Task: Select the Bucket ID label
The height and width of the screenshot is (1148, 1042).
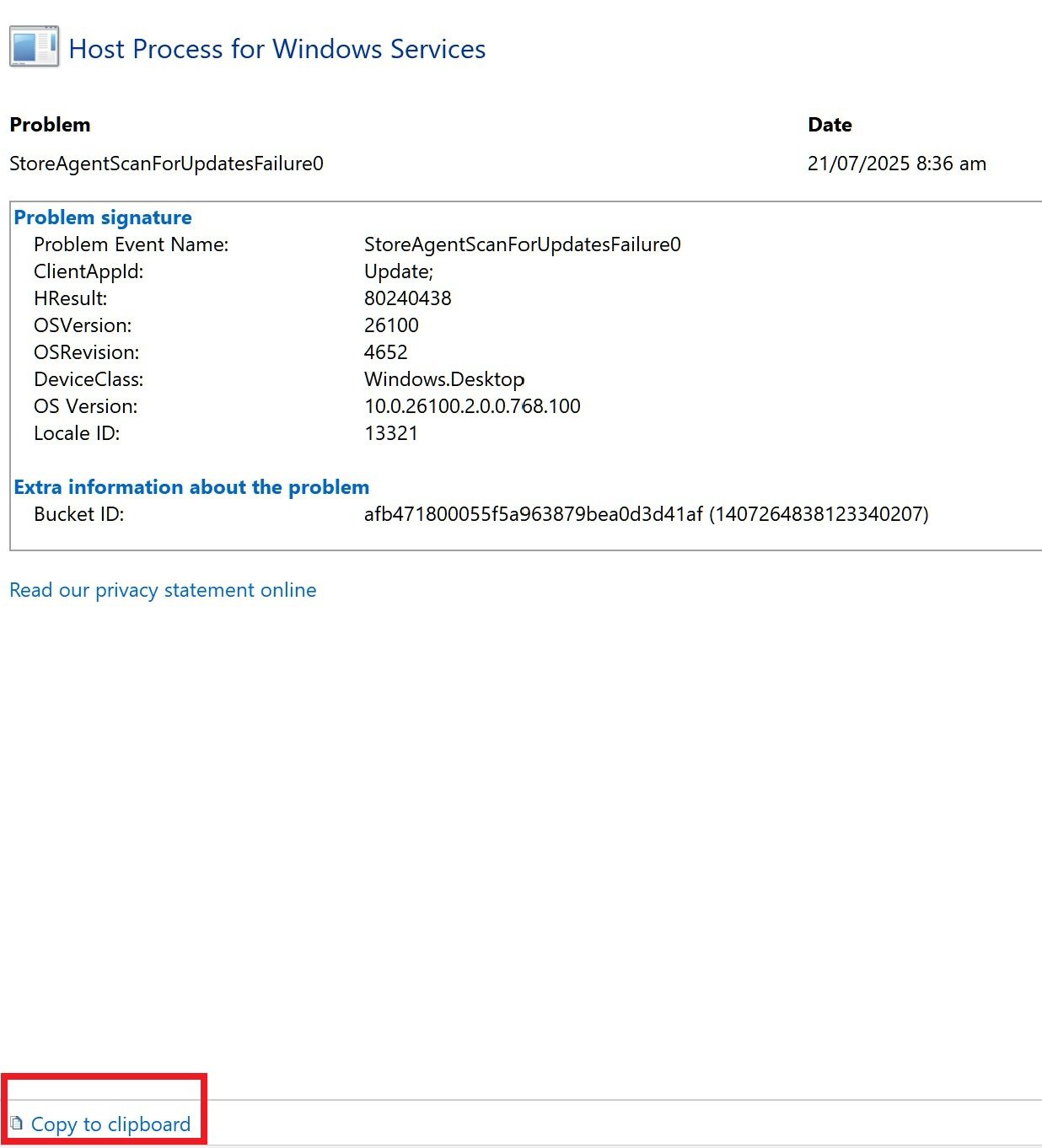Action: click(79, 514)
